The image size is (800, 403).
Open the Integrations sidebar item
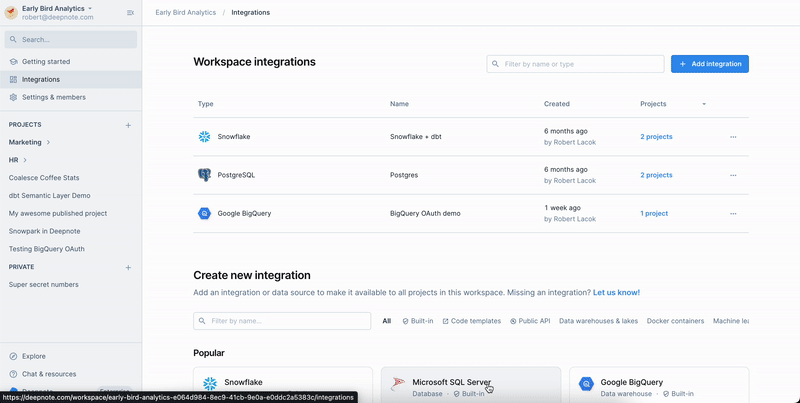click(x=71, y=80)
